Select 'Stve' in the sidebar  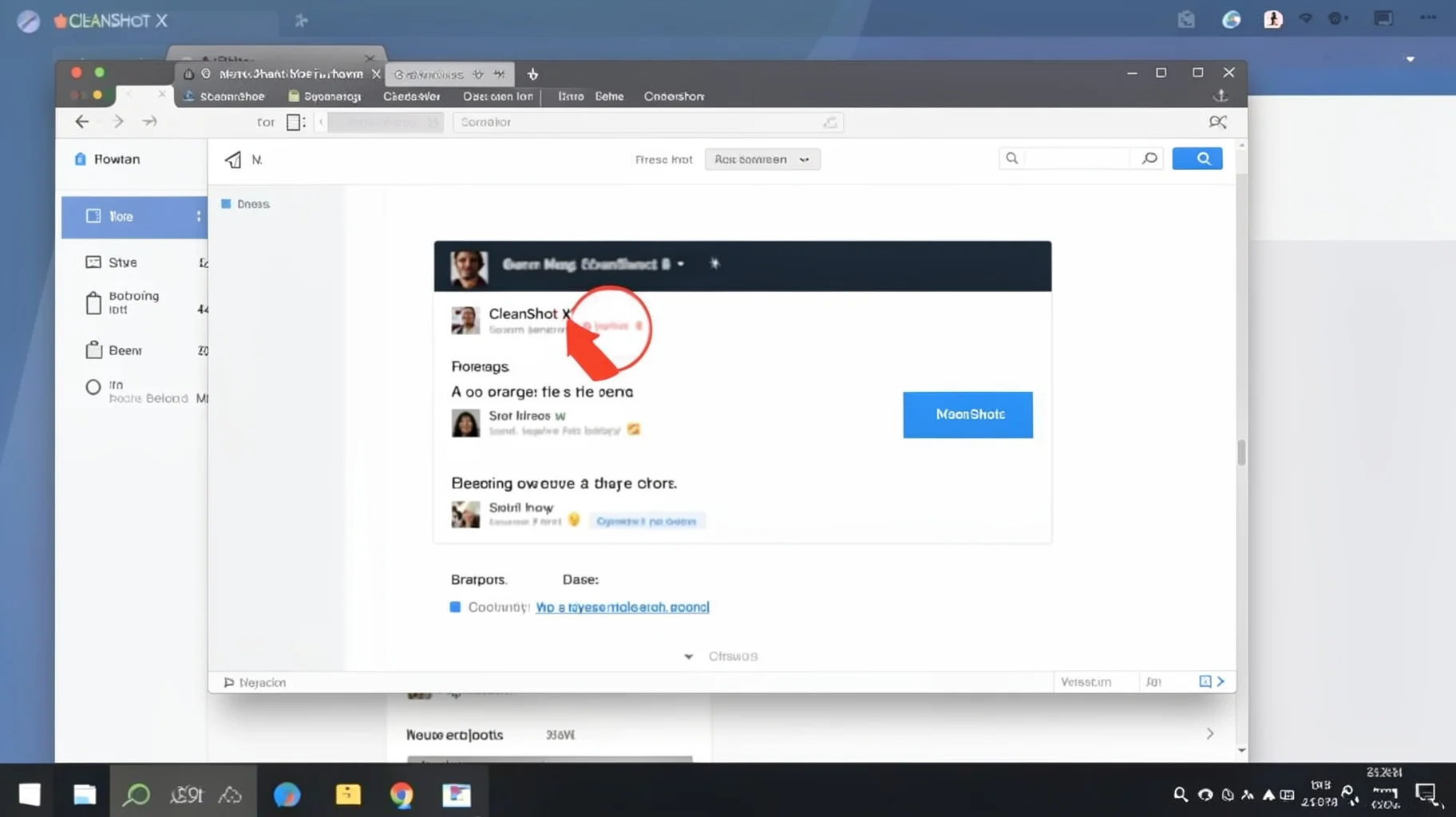(123, 262)
